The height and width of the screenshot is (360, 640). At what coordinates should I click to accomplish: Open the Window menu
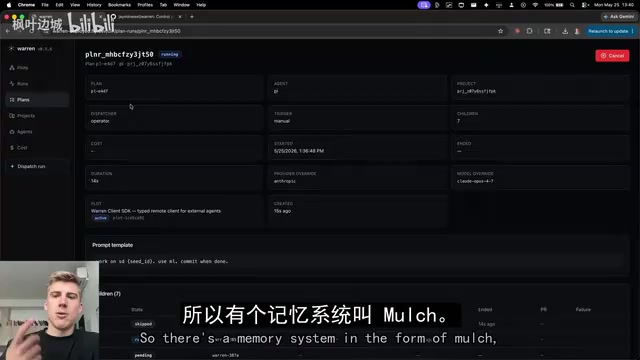point(181,5)
